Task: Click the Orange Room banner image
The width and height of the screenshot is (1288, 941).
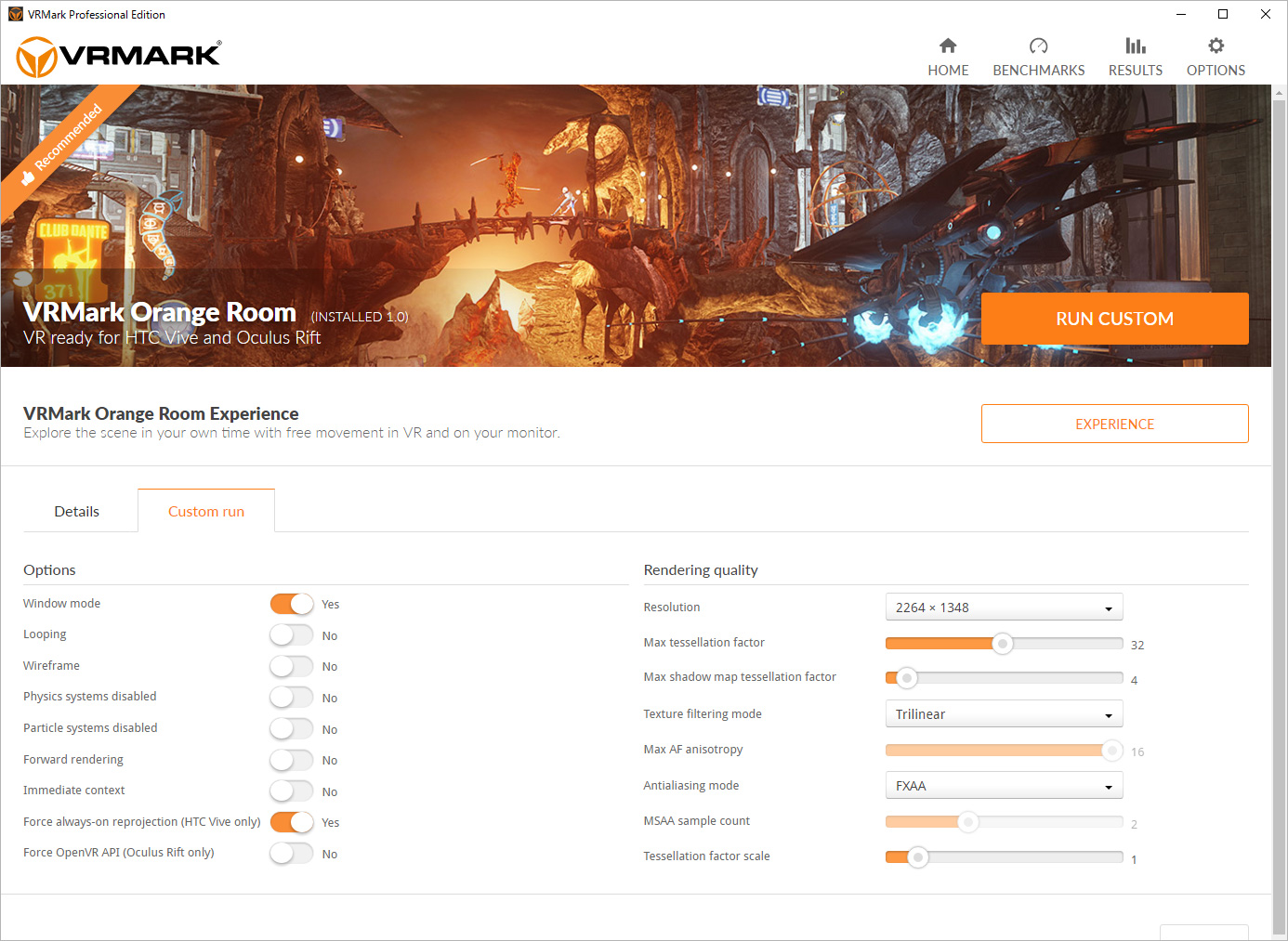Action: (x=636, y=226)
